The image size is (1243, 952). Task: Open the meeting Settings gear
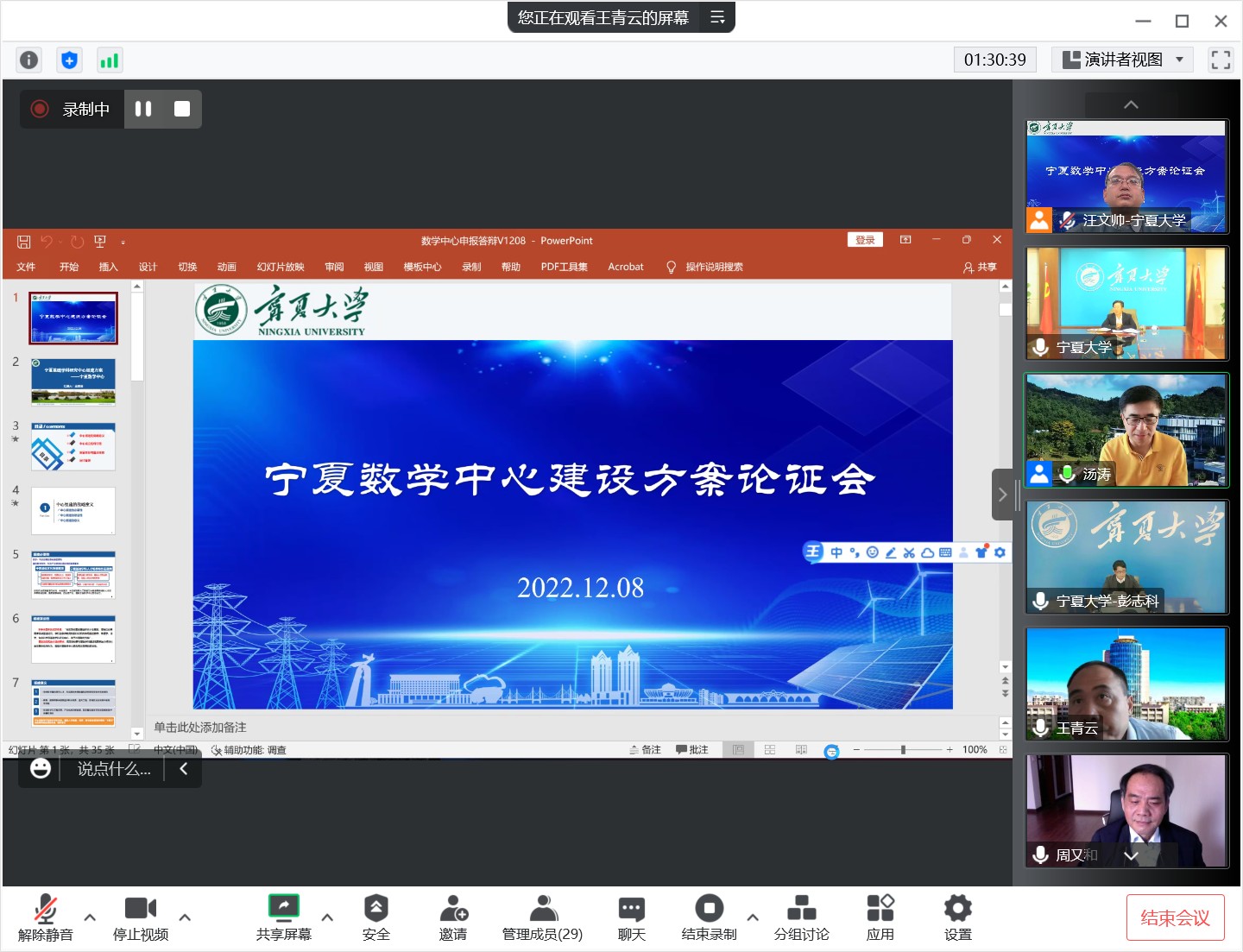coord(957,917)
